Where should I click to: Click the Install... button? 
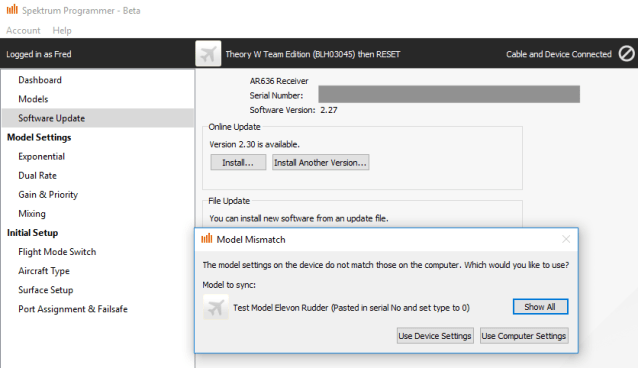coord(238,162)
